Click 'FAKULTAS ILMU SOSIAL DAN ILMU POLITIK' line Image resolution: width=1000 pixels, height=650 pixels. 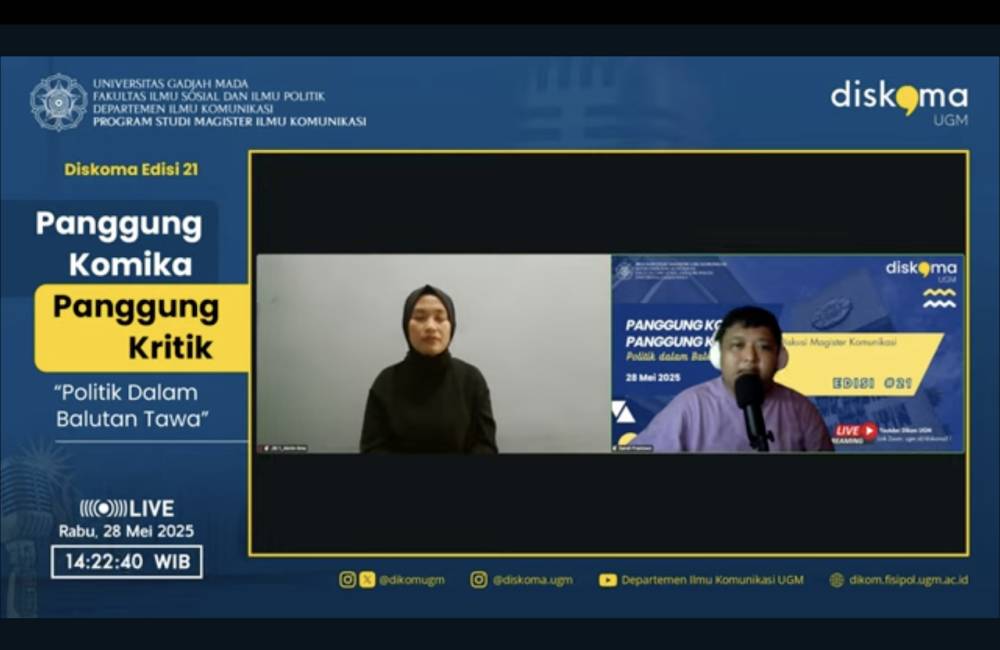(x=209, y=96)
